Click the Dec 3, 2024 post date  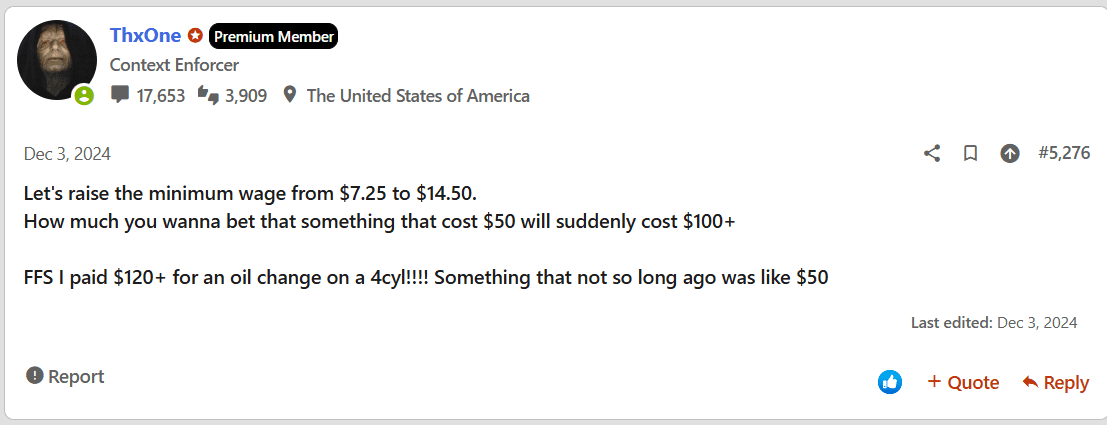(x=67, y=154)
